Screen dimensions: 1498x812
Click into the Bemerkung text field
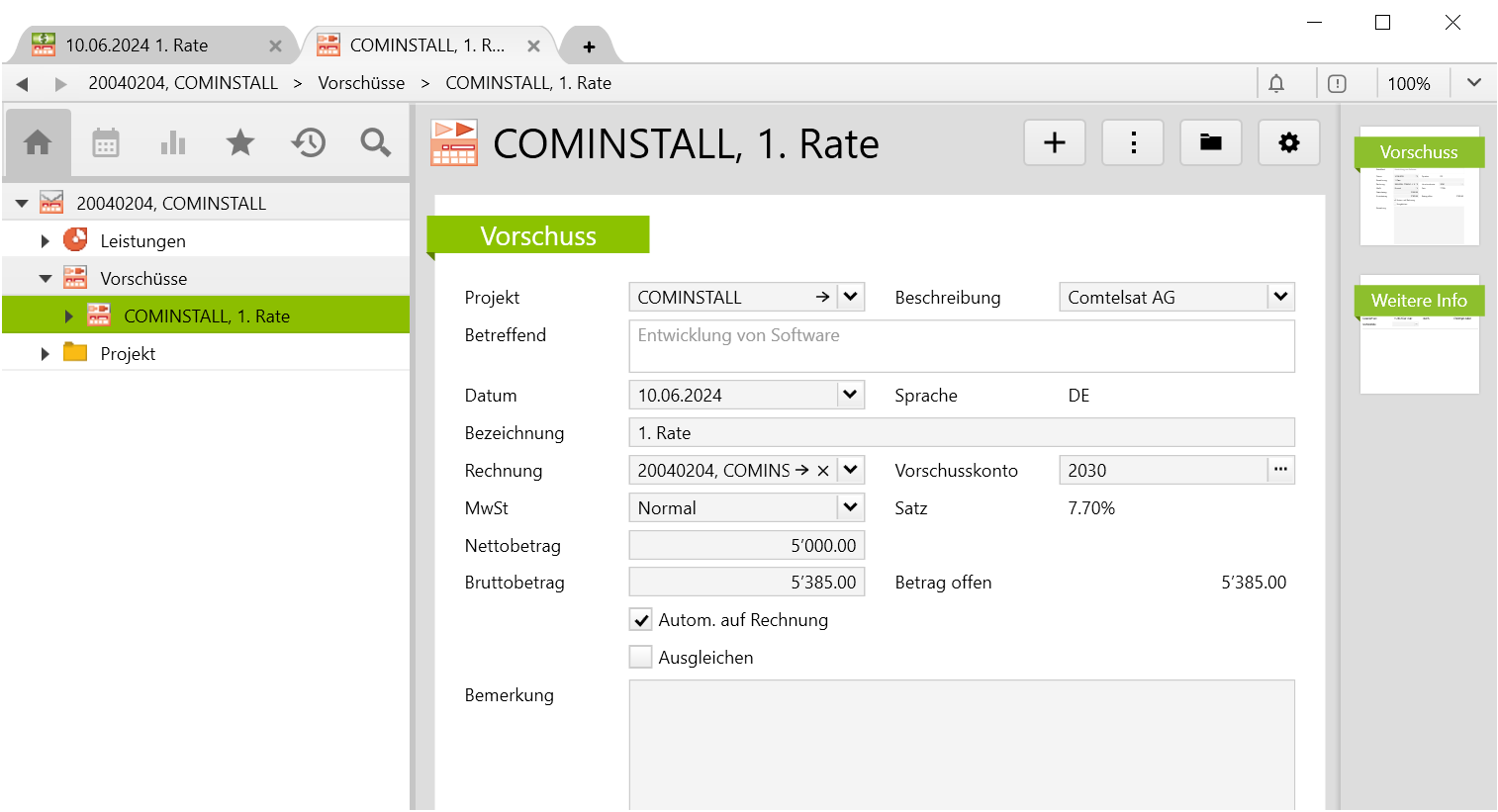tap(961, 744)
